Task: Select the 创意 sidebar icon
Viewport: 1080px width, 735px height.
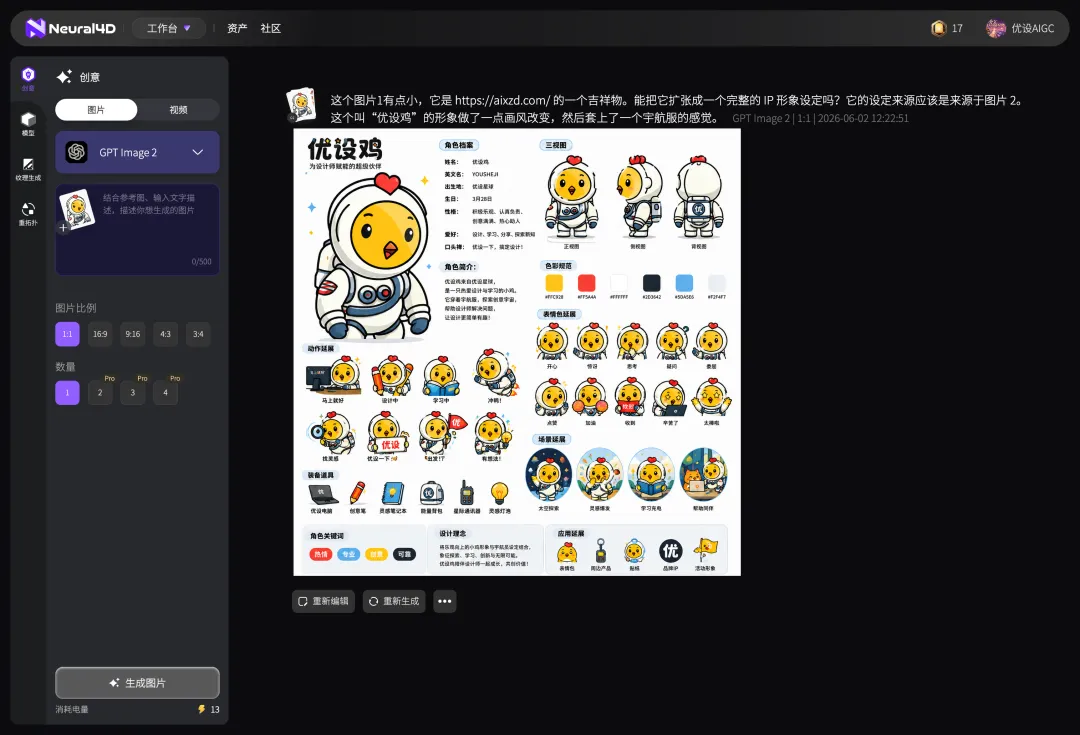Action: click(x=28, y=79)
